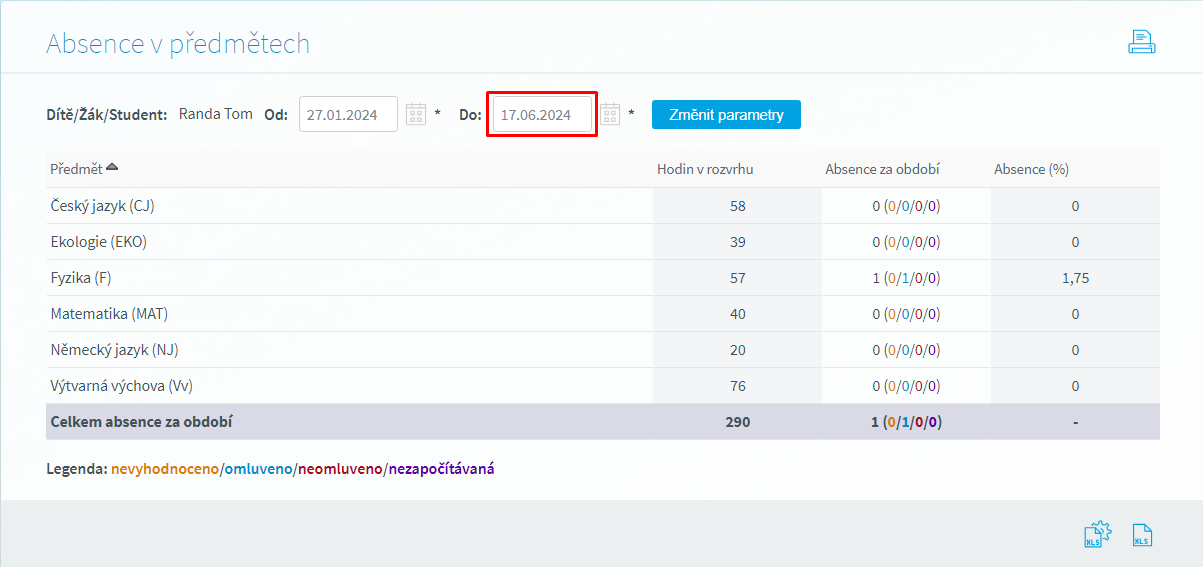Open calendar picker for the Od date
This screenshot has height=567, width=1203.
(416, 114)
